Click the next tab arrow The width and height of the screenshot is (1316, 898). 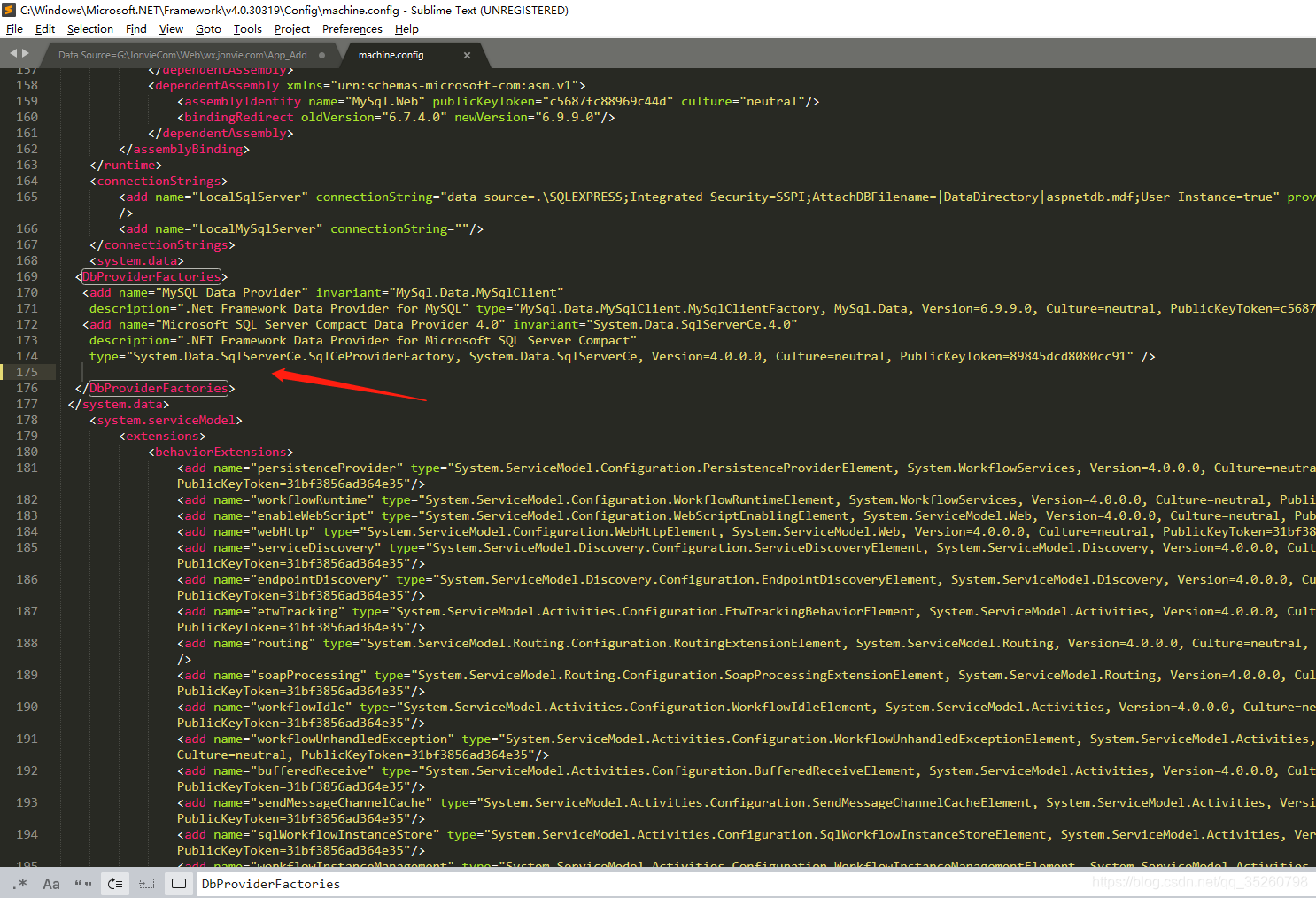click(26, 54)
